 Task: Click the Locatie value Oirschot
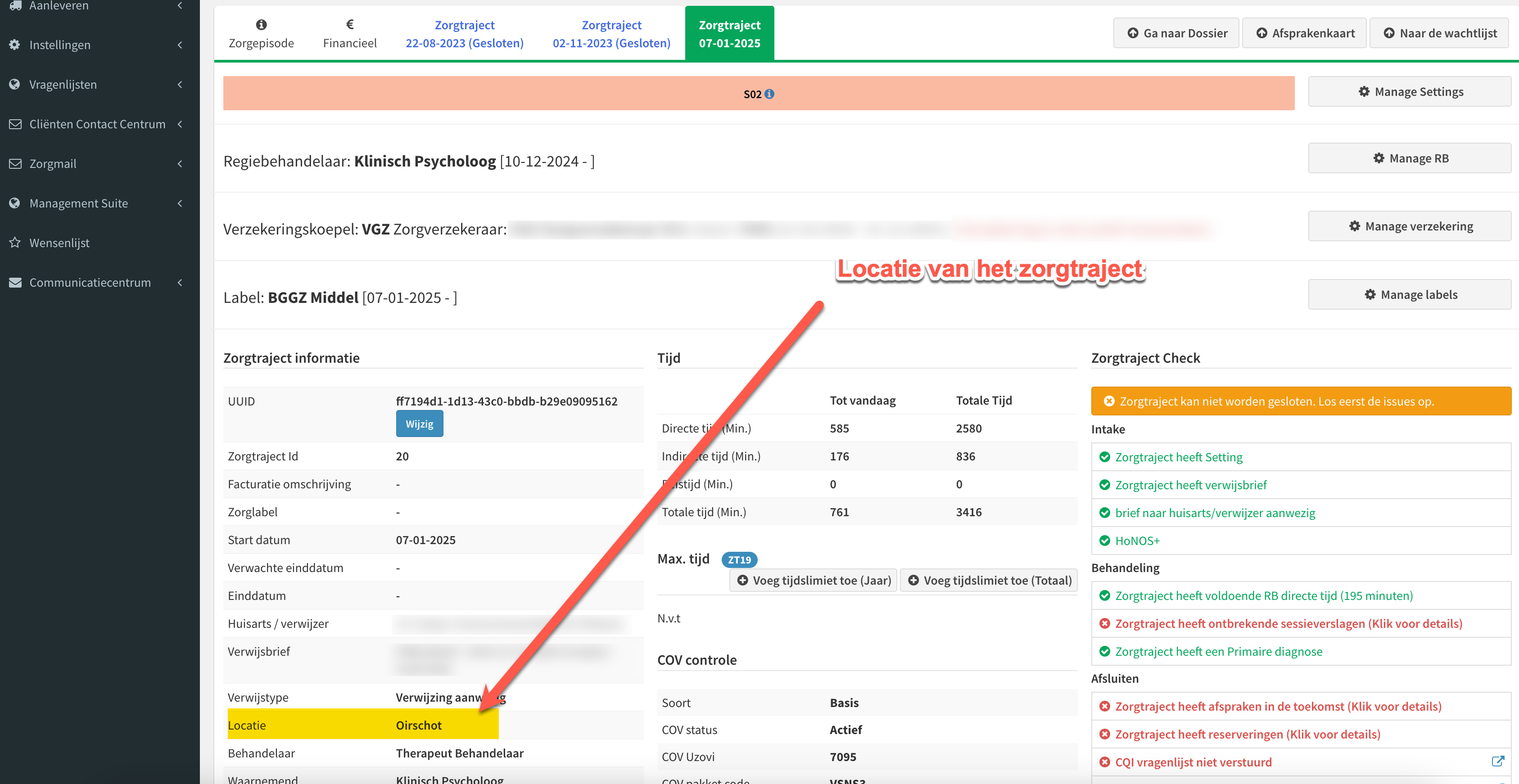(419, 725)
